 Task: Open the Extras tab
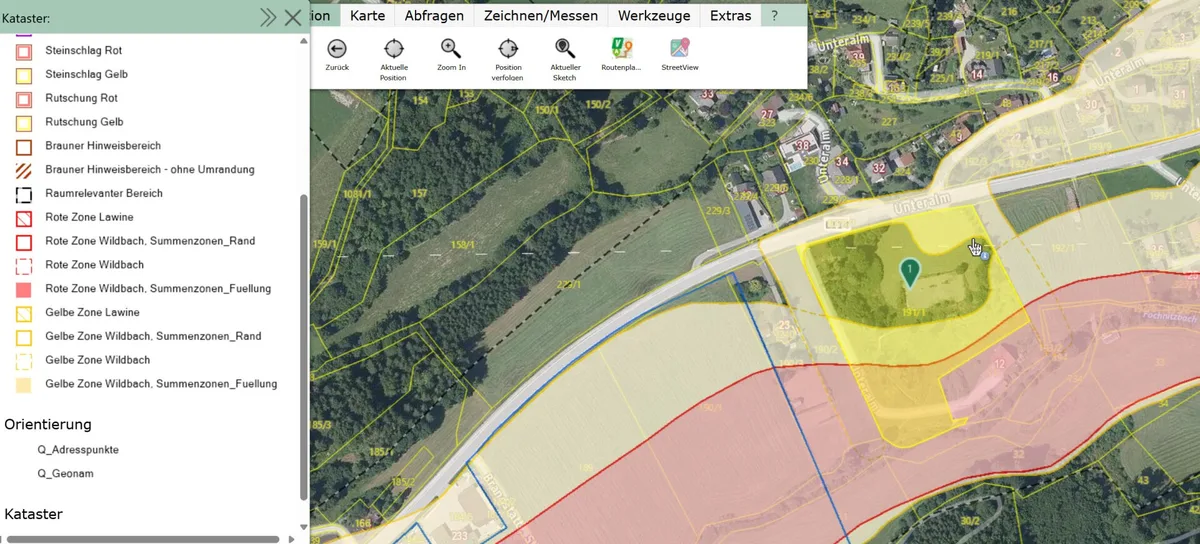coord(730,16)
